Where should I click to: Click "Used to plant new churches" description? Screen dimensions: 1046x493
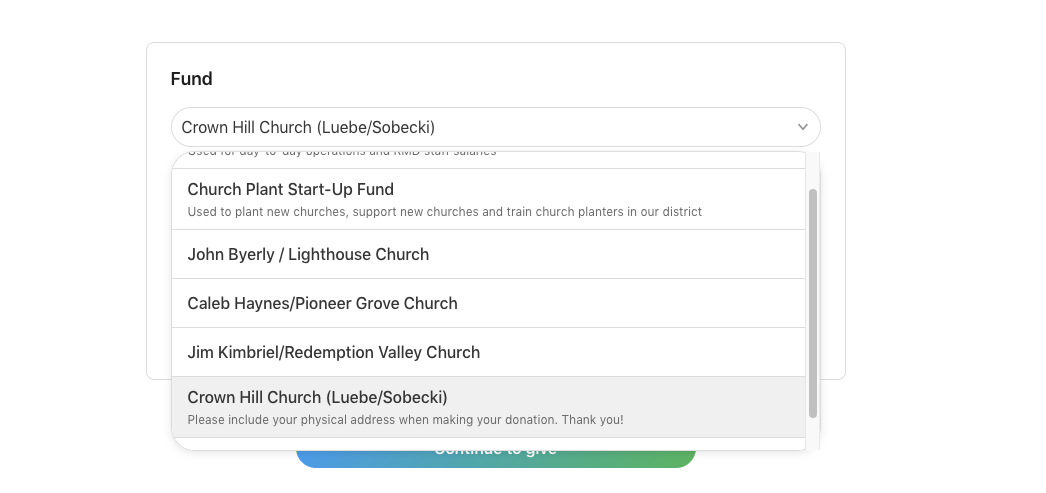[x=444, y=212]
